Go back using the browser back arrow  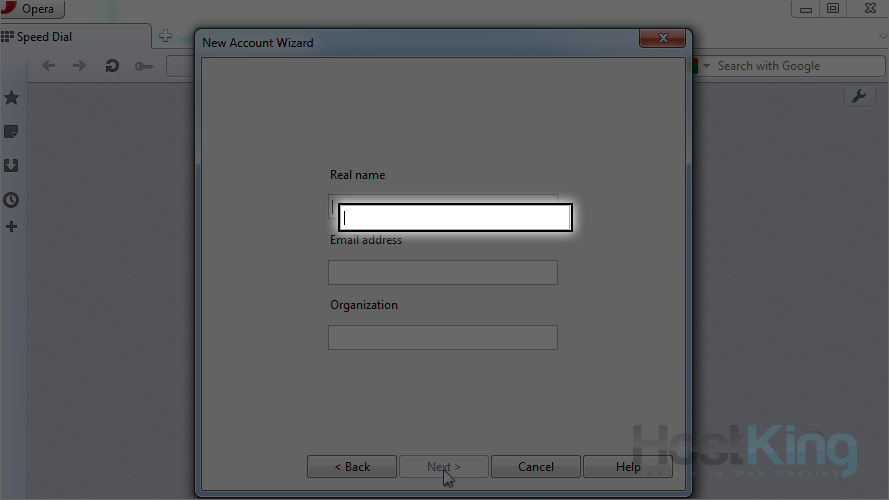click(x=48, y=66)
